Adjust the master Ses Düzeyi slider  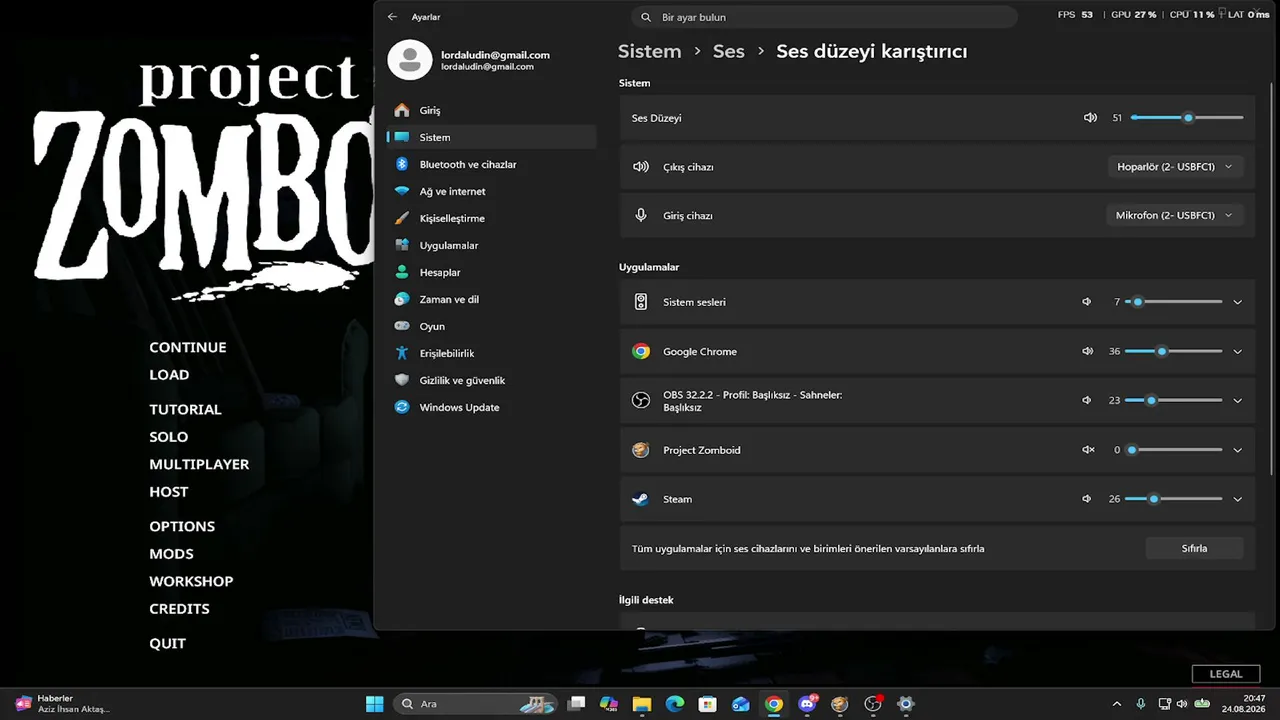point(1187,118)
